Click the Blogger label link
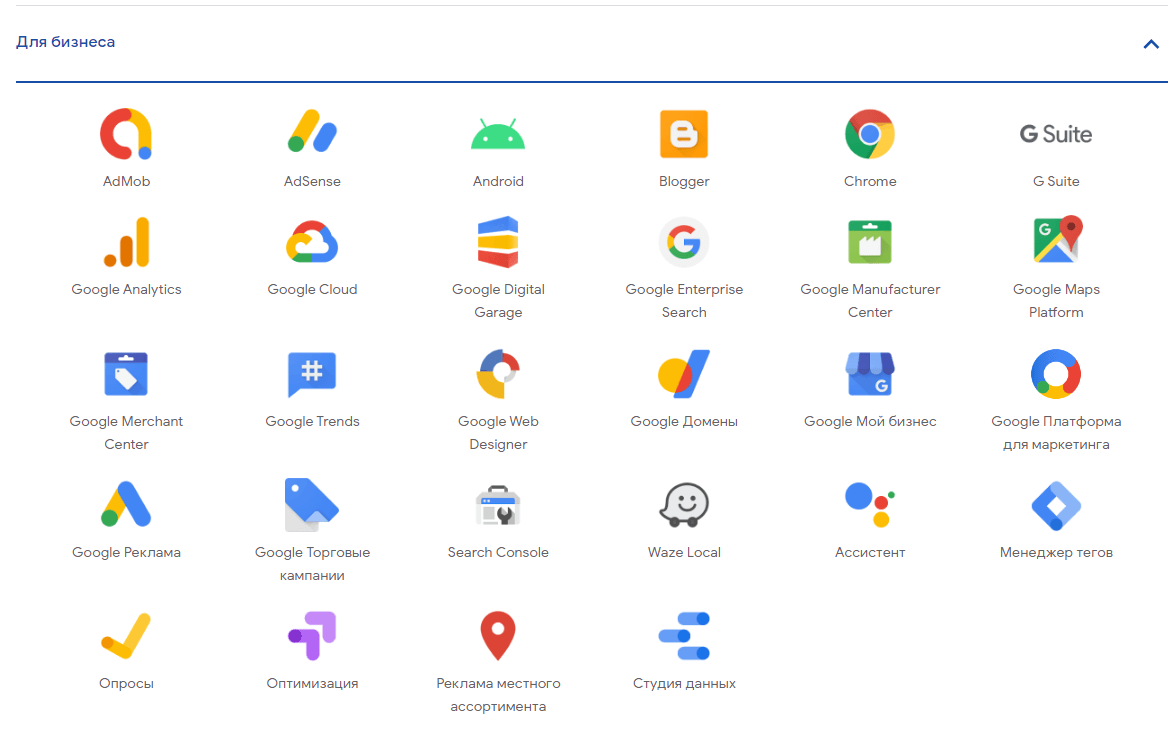This screenshot has height=754, width=1170. pyautogui.click(x=683, y=181)
